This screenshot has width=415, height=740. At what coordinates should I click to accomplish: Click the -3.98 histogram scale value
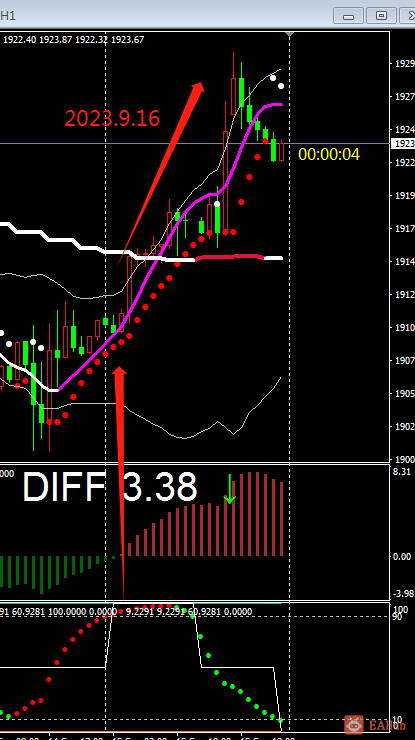(403, 593)
